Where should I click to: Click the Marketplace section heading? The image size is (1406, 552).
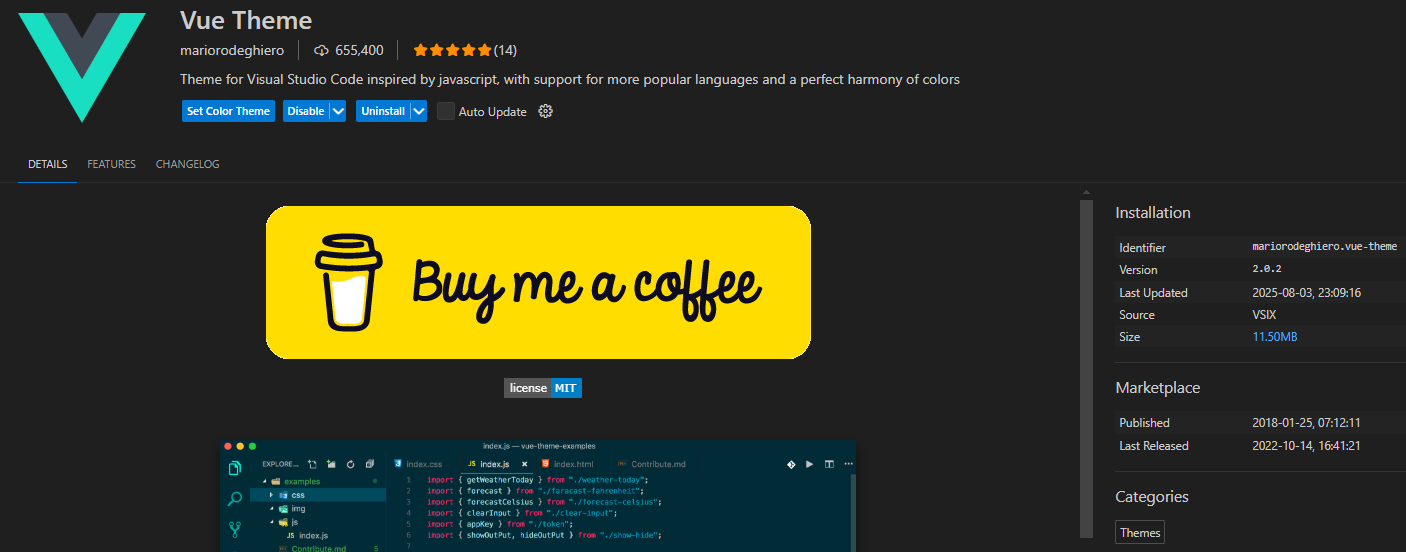[1158, 388]
